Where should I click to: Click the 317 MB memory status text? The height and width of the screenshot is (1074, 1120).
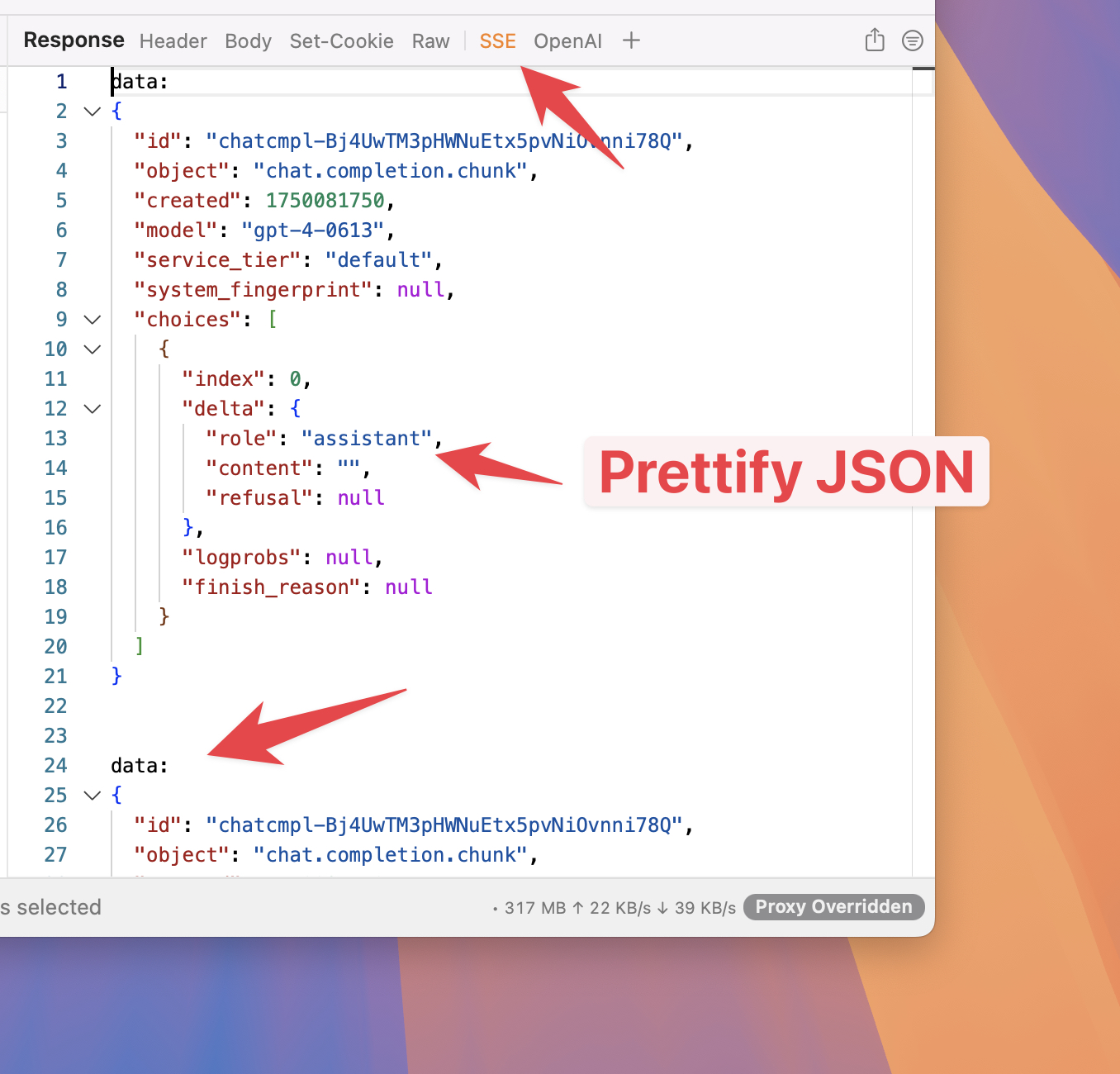[x=535, y=908]
